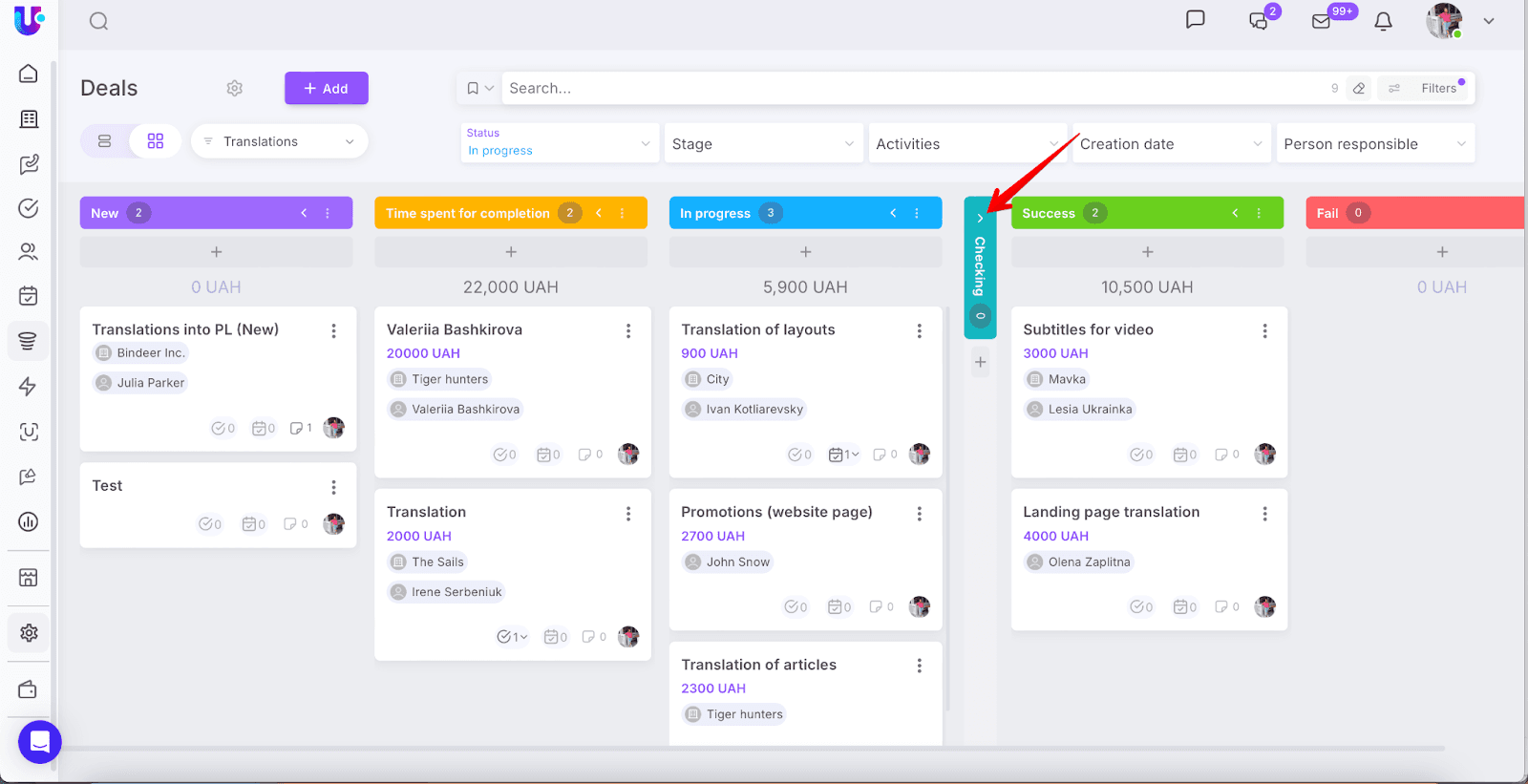Switch to list view layout
Viewport: 1528px width, 784px height.
tap(105, 141)
